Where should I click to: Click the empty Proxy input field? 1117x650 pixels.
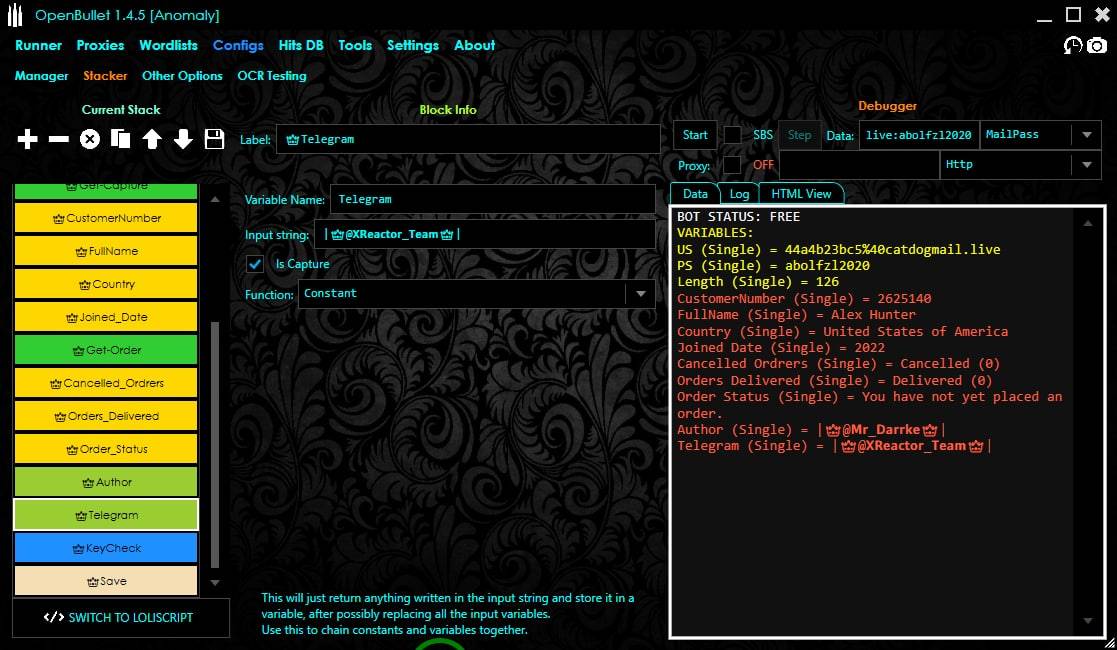(x=859, y=165)
